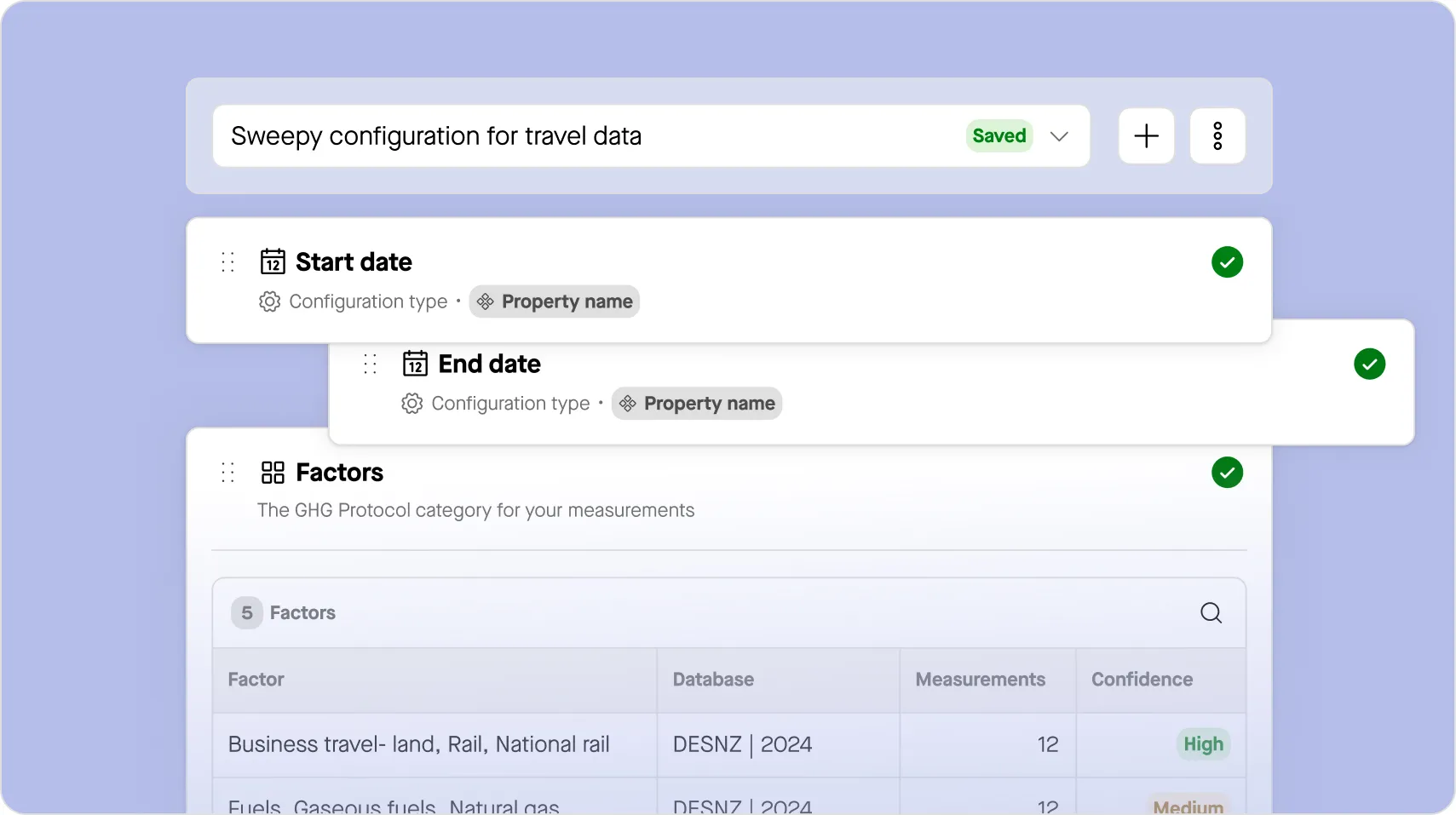The width and height of the screenshot is (1456, 815).
Task: Toggle the green checkmark on Start date
Action: click(x=1227, y=261)
